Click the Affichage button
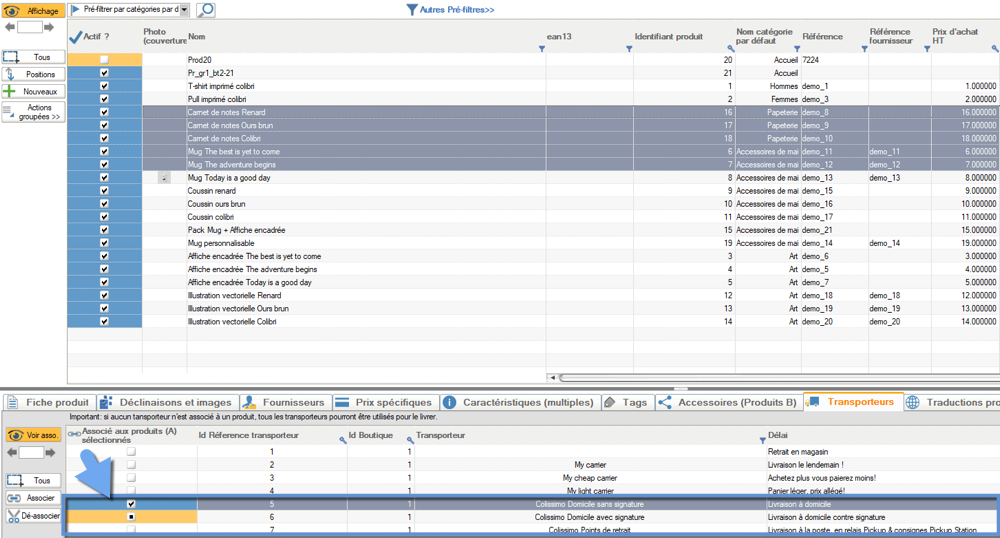Viewport: 1000px width, 538px height. [34, 11]
